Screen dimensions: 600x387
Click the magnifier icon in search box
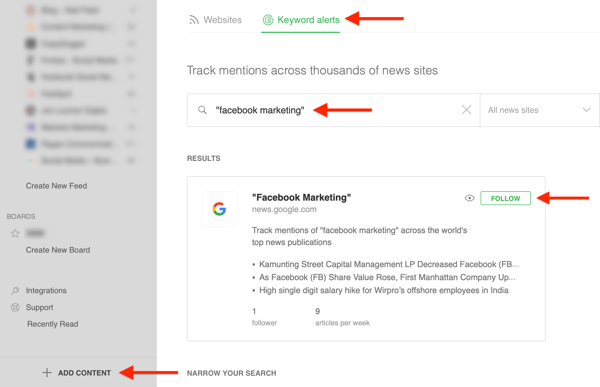(x=202, y=110)
